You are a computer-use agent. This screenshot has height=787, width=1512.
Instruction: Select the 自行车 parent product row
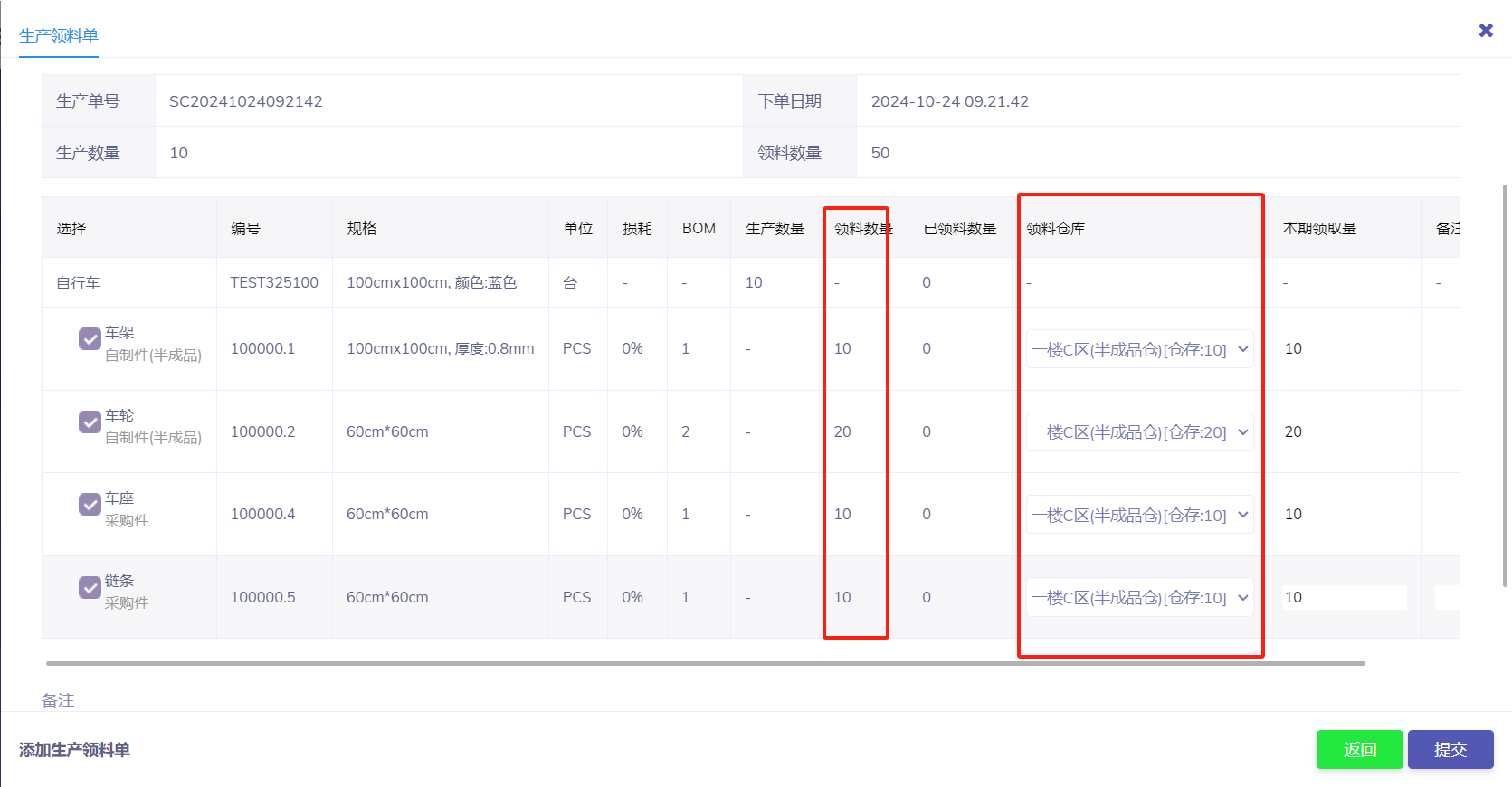(x=79, y=283)
